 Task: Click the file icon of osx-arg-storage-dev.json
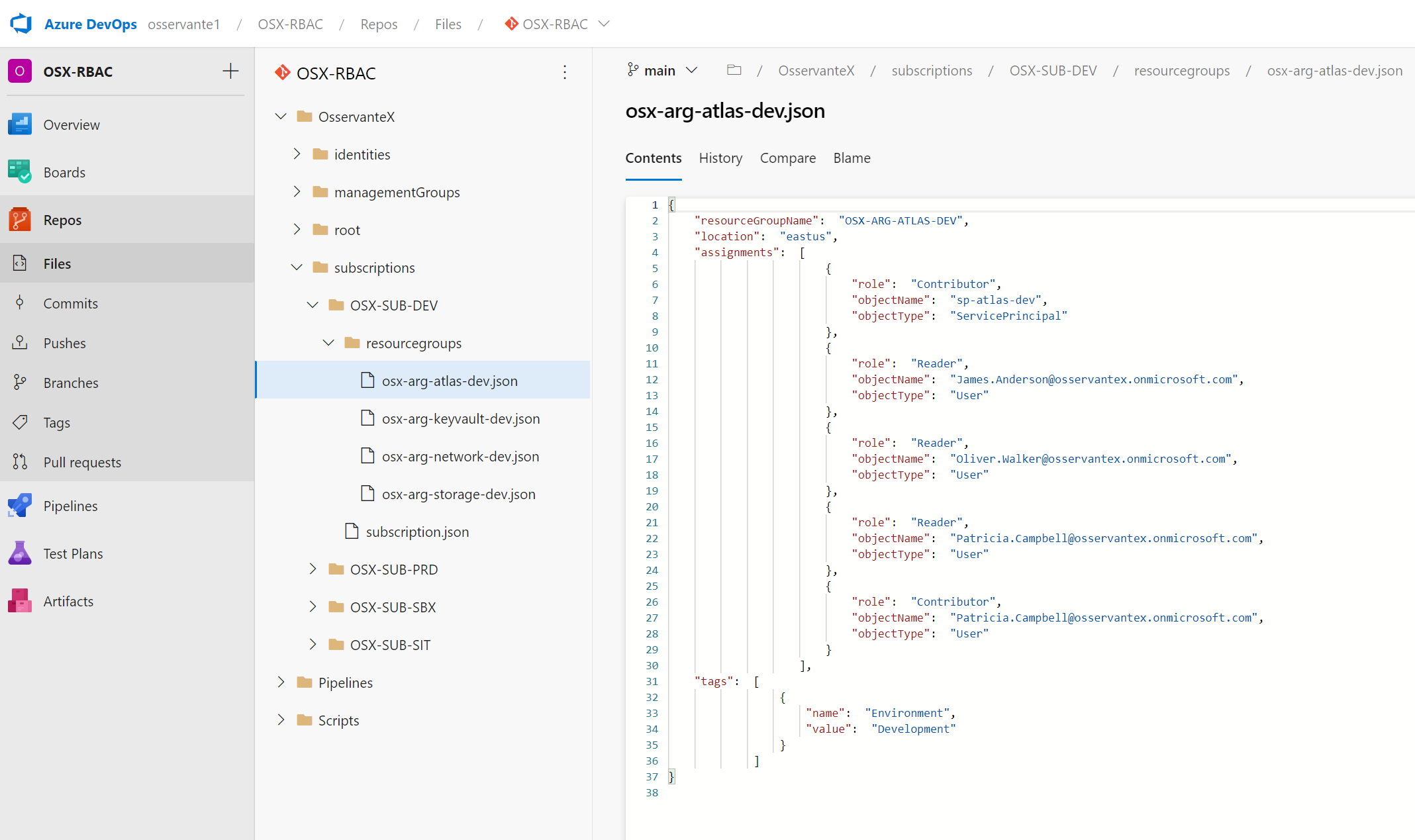tap(367, 494)
